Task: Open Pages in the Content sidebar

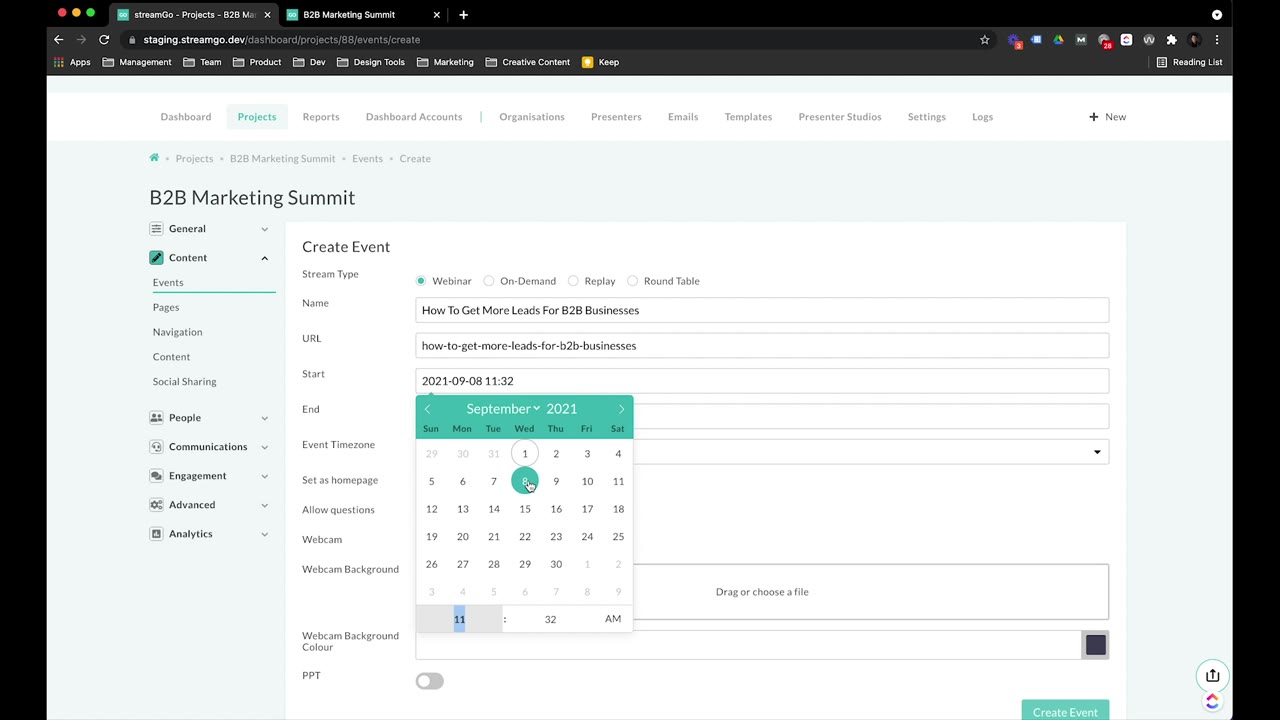Action: [x=166, y=307]
